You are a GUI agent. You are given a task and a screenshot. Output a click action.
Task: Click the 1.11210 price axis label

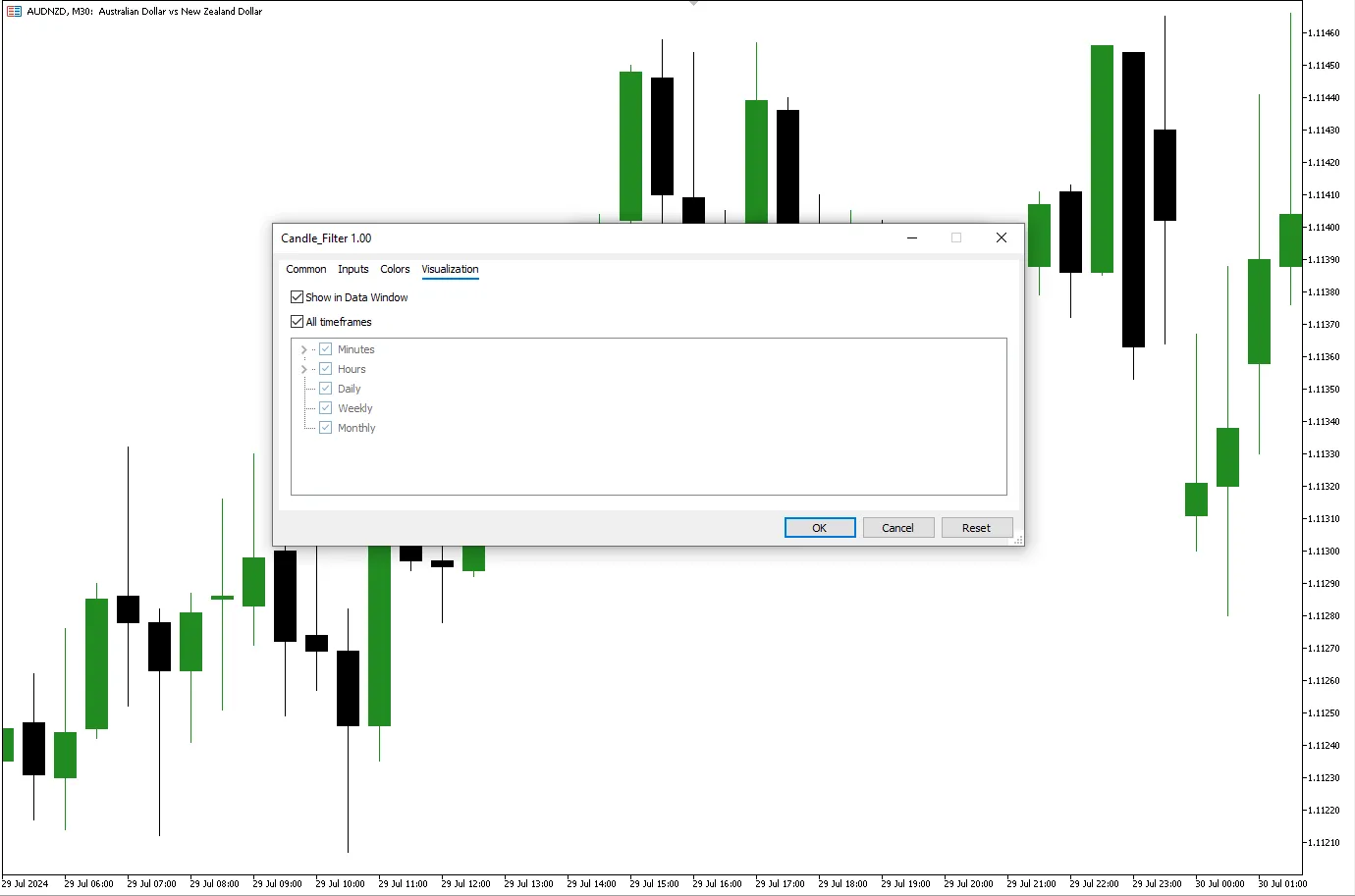pyautogui.click(x=1324, y=843)
